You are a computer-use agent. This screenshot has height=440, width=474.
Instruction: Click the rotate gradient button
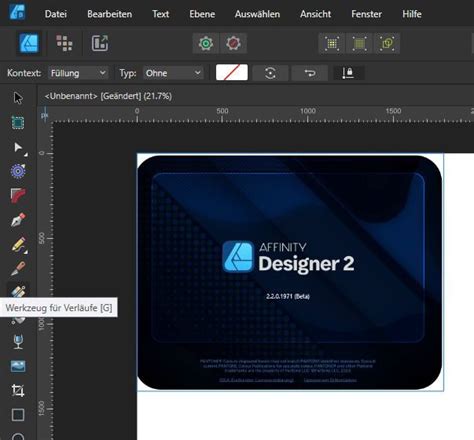point(270,73)
